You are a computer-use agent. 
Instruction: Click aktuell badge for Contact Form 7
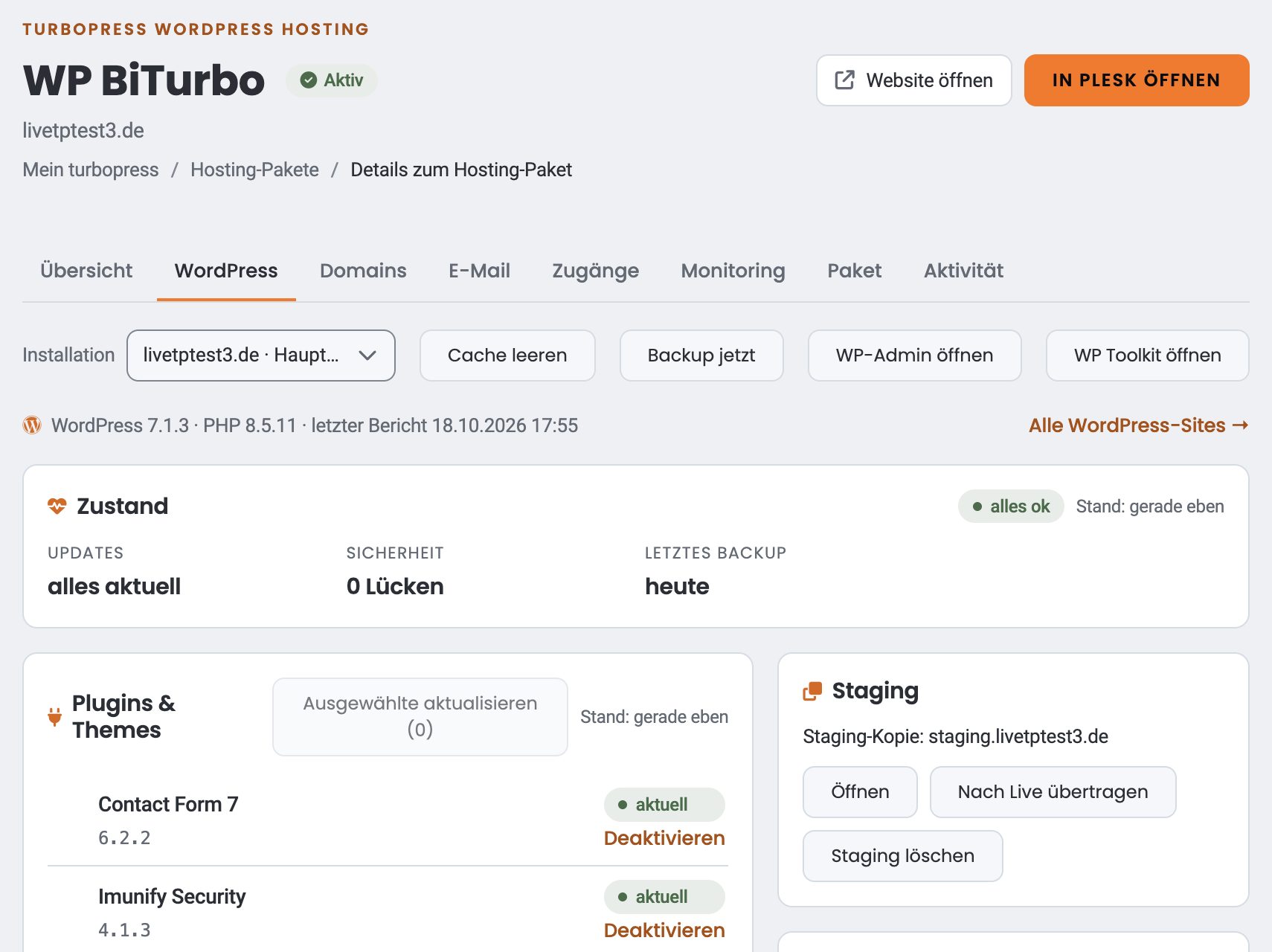coord(664,805)
